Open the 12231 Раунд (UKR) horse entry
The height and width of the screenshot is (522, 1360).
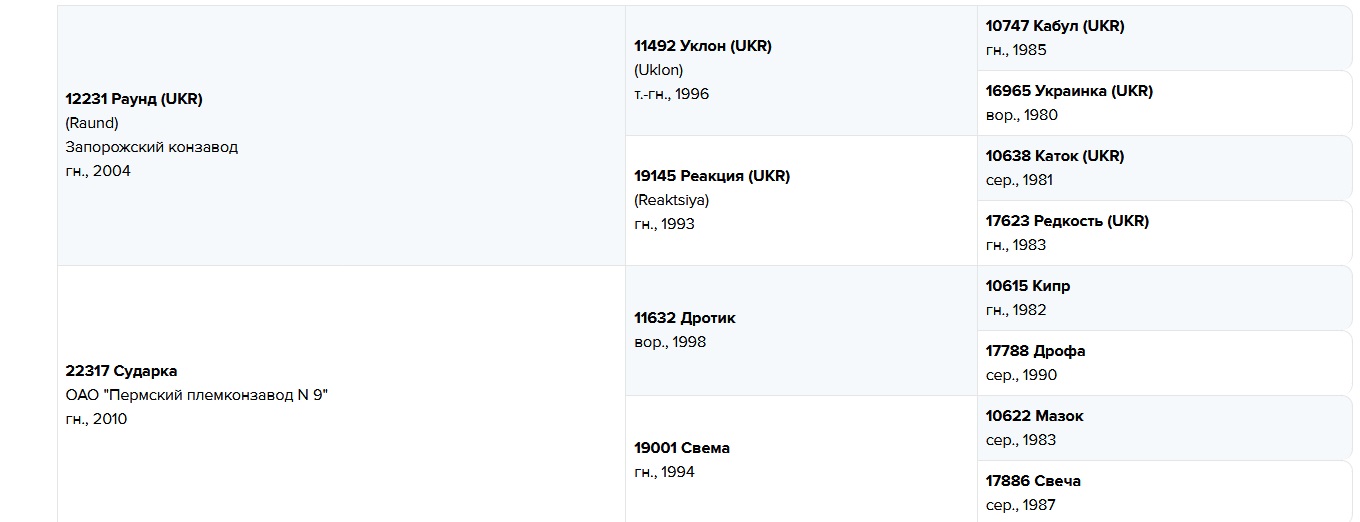point(134,99)
